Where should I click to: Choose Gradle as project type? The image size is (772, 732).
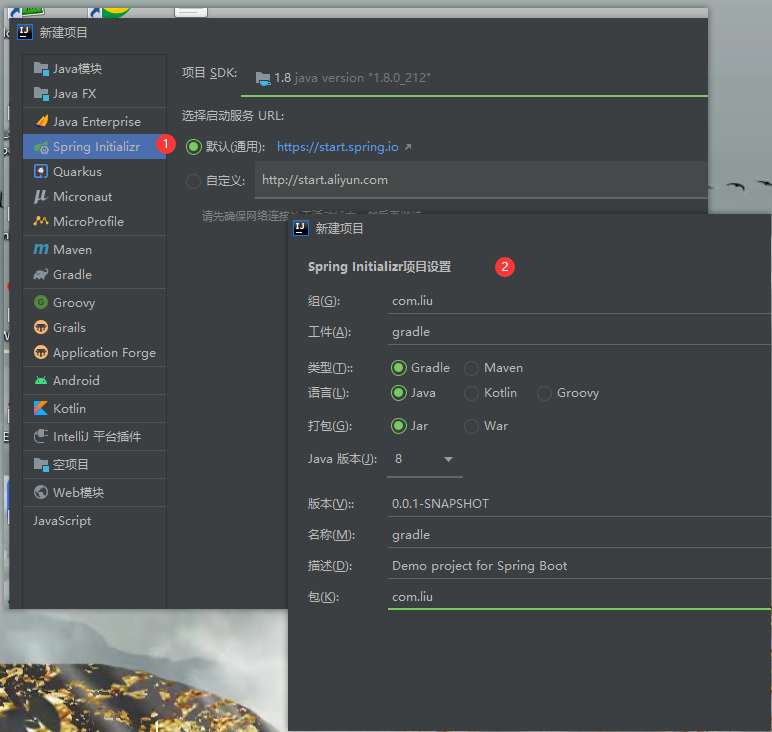399,368
